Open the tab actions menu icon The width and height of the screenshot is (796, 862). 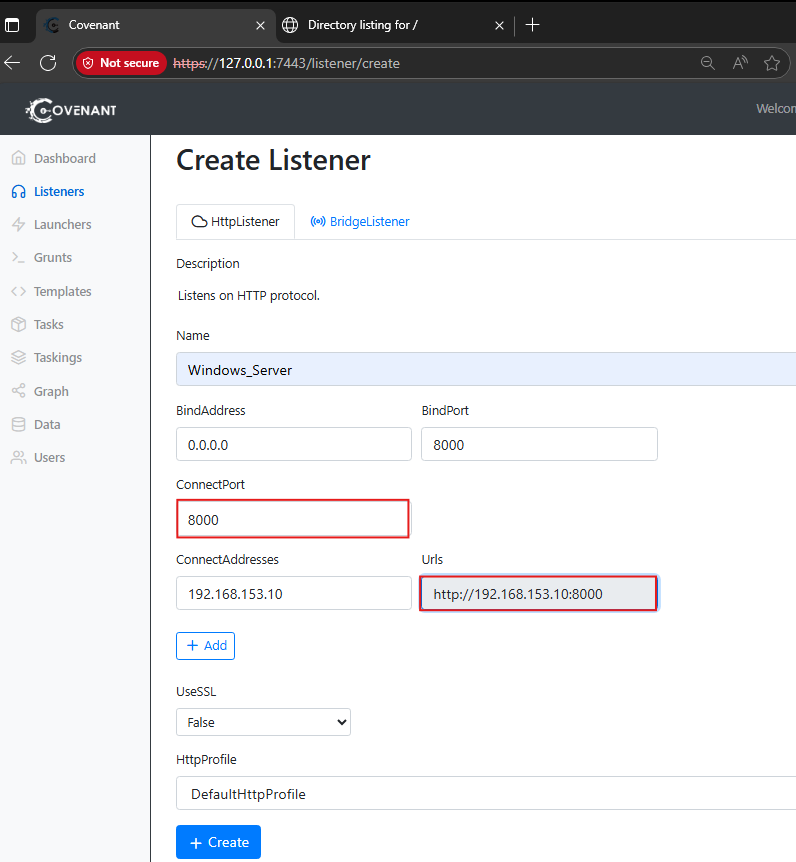pyautogui.click(x=12, y=25)
